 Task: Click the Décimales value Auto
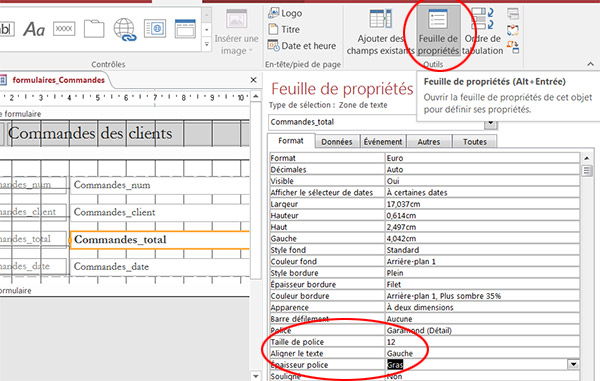click(x=482, y=169)
